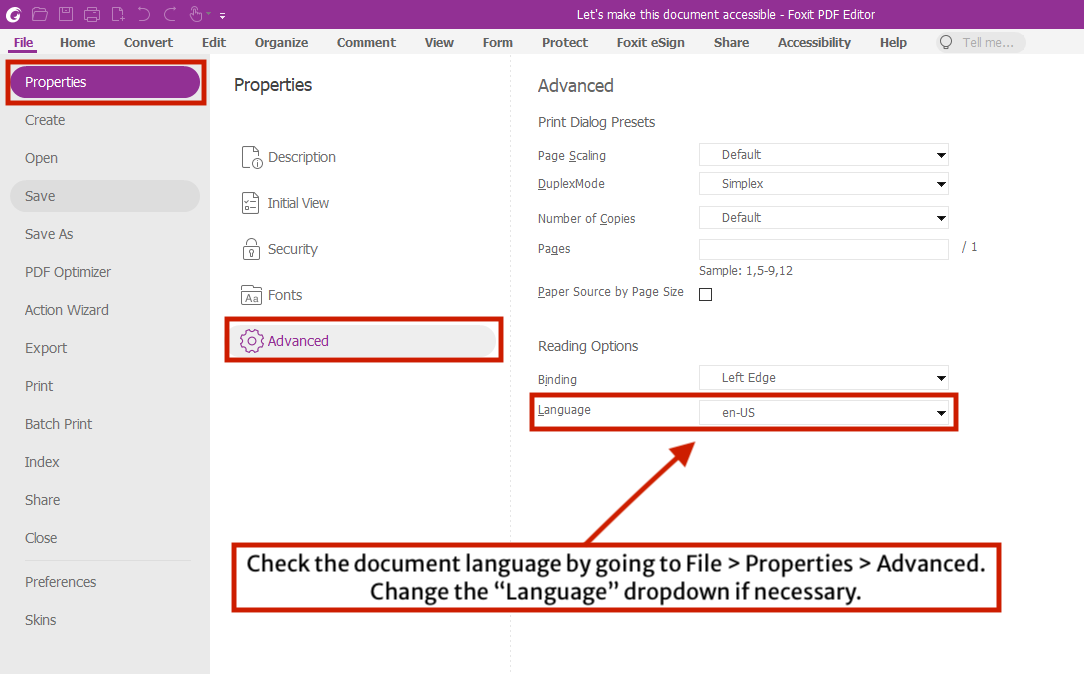Click the Undo arrow icon
Screen dimensions: 1084x674
click(144, 14)
